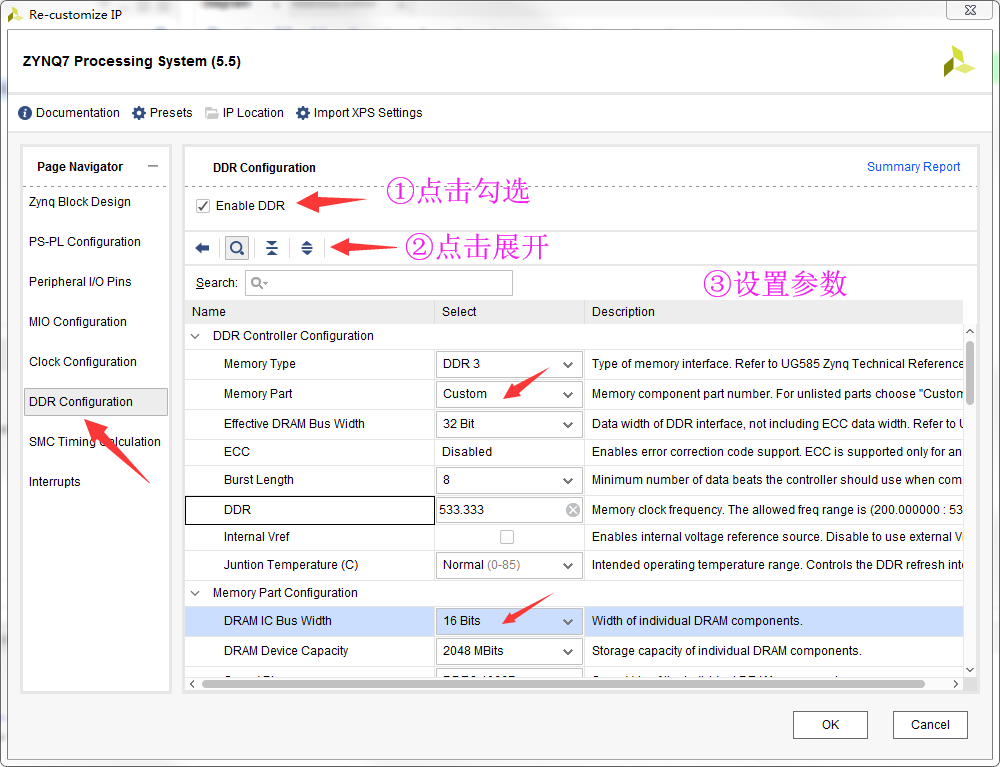Go to SMC Timing Calculation page
This screenshot has width=1000, height=767.
pyautogui.click(x=94, y=442)
